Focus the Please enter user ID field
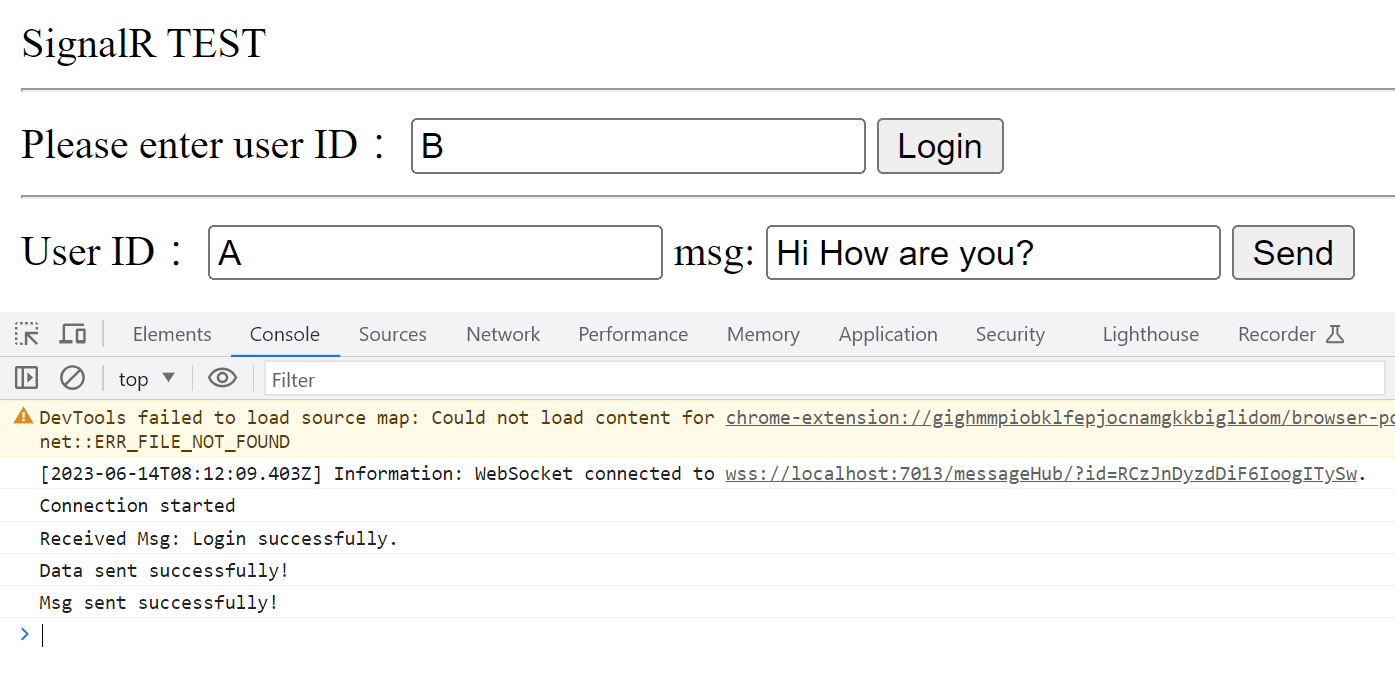 point(638,146)
